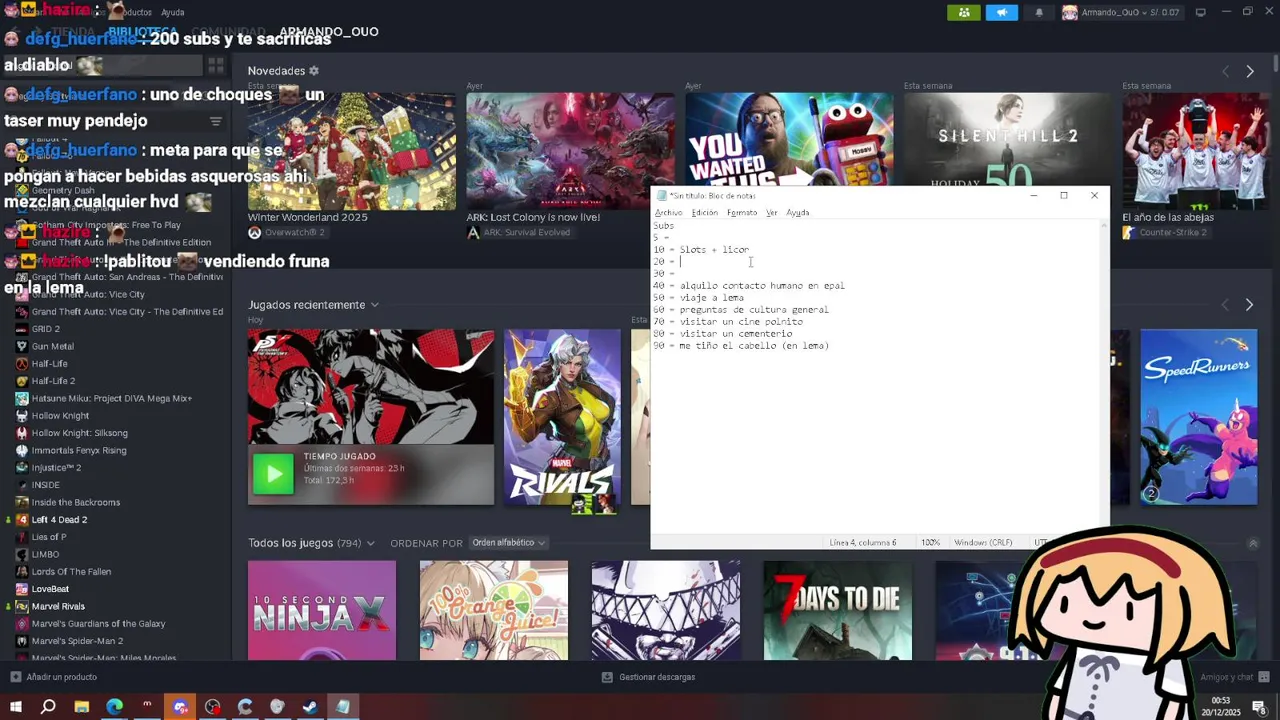Expand Jugados recientemente dropdown
Image resolution: width=1280 pixels, height=720 pixels.
(x=374, y=305)
